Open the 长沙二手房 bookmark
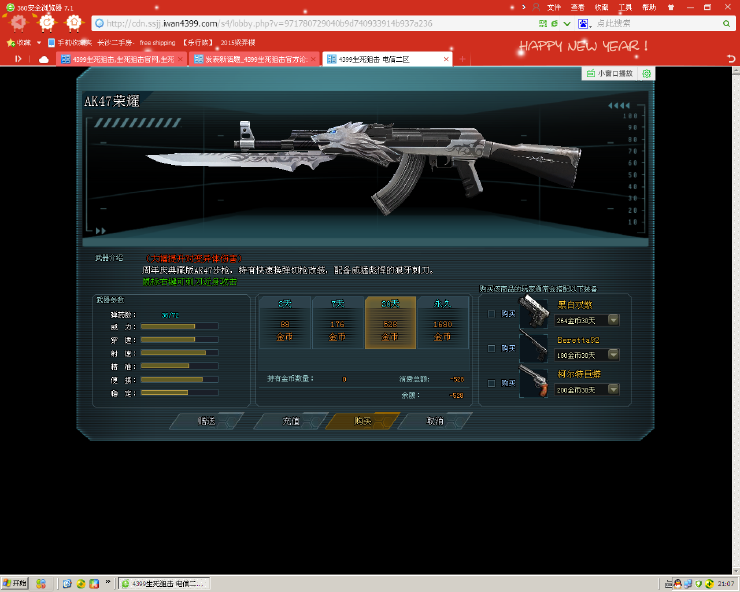Image resolution: width=740 pixels, height=592 pixels. point(116,42)
